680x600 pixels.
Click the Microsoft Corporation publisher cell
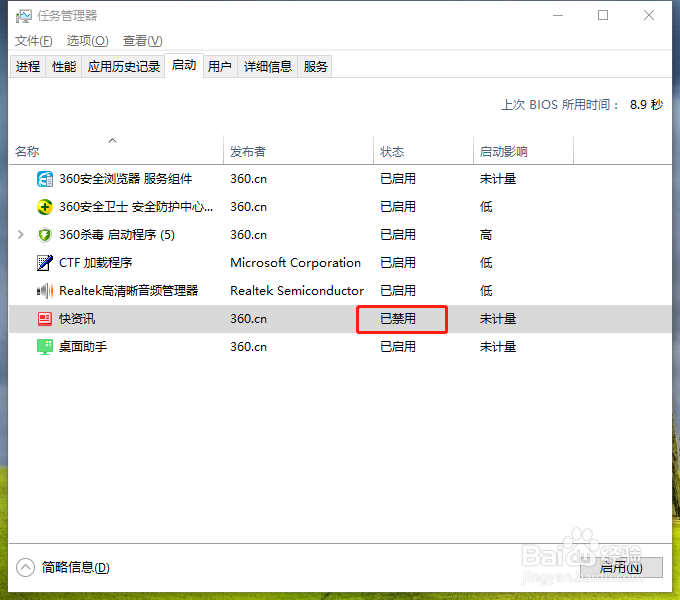click(x=295, y=263)
